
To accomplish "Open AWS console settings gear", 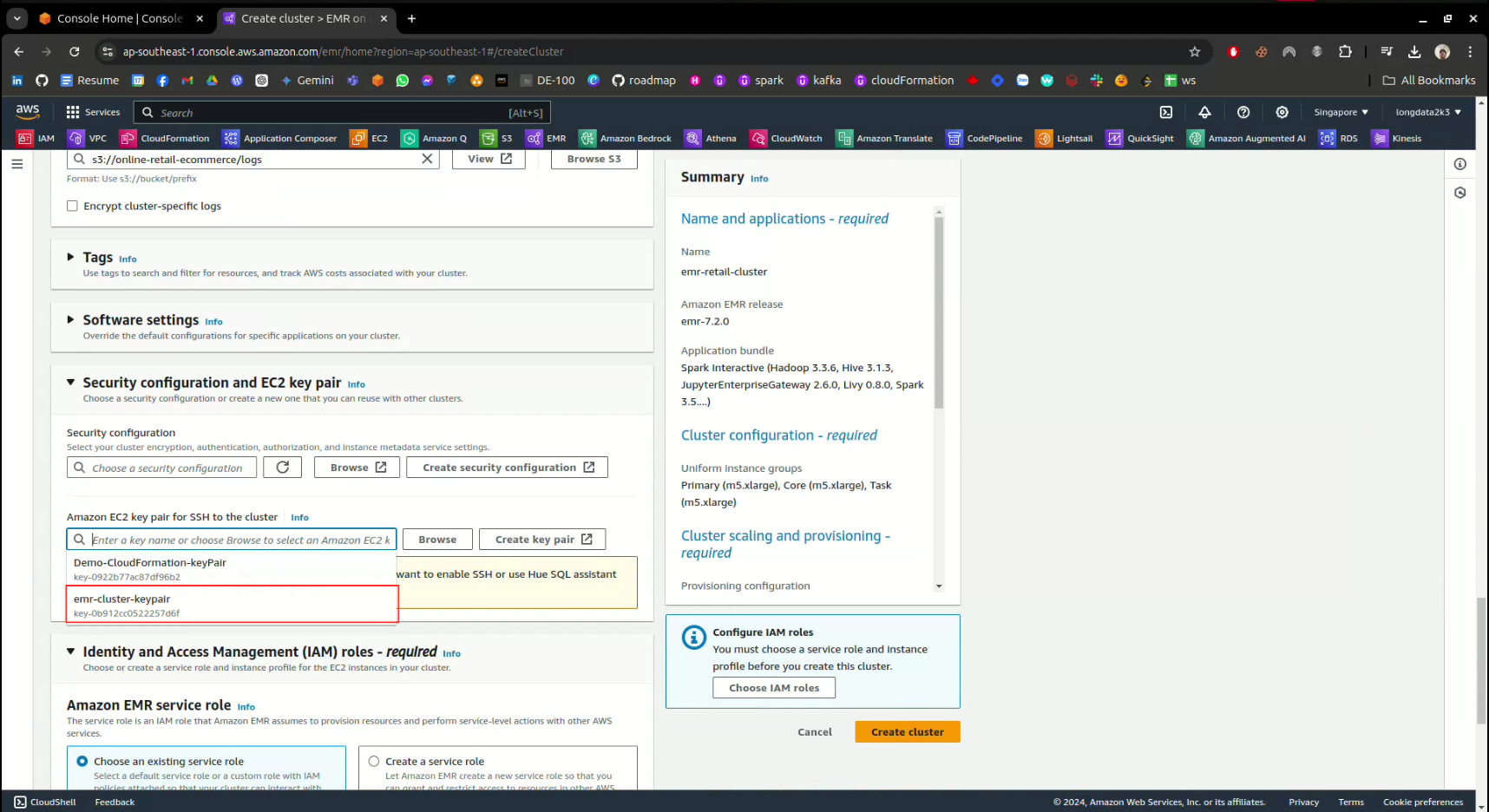I will pos(1282,112).
